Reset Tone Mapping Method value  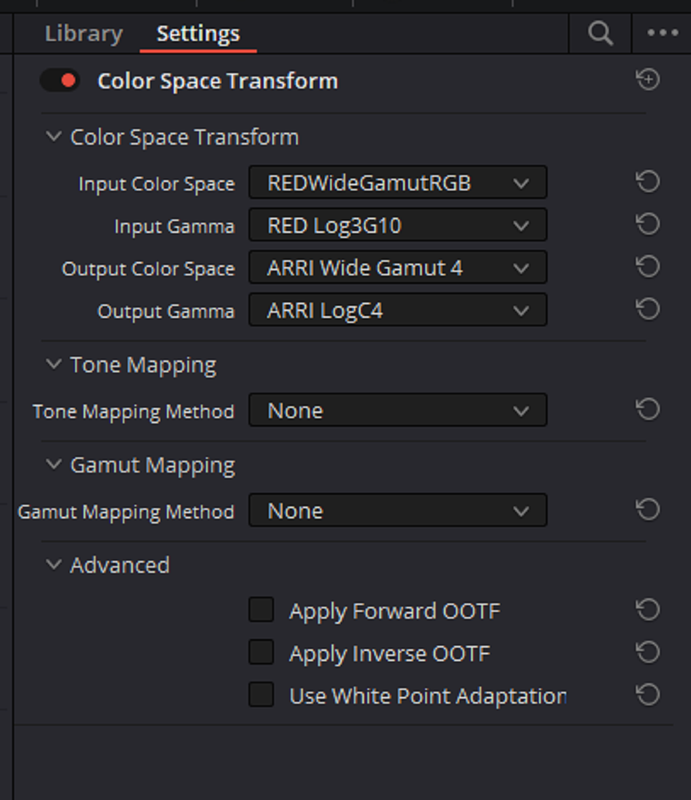click(x=648, y=409)
